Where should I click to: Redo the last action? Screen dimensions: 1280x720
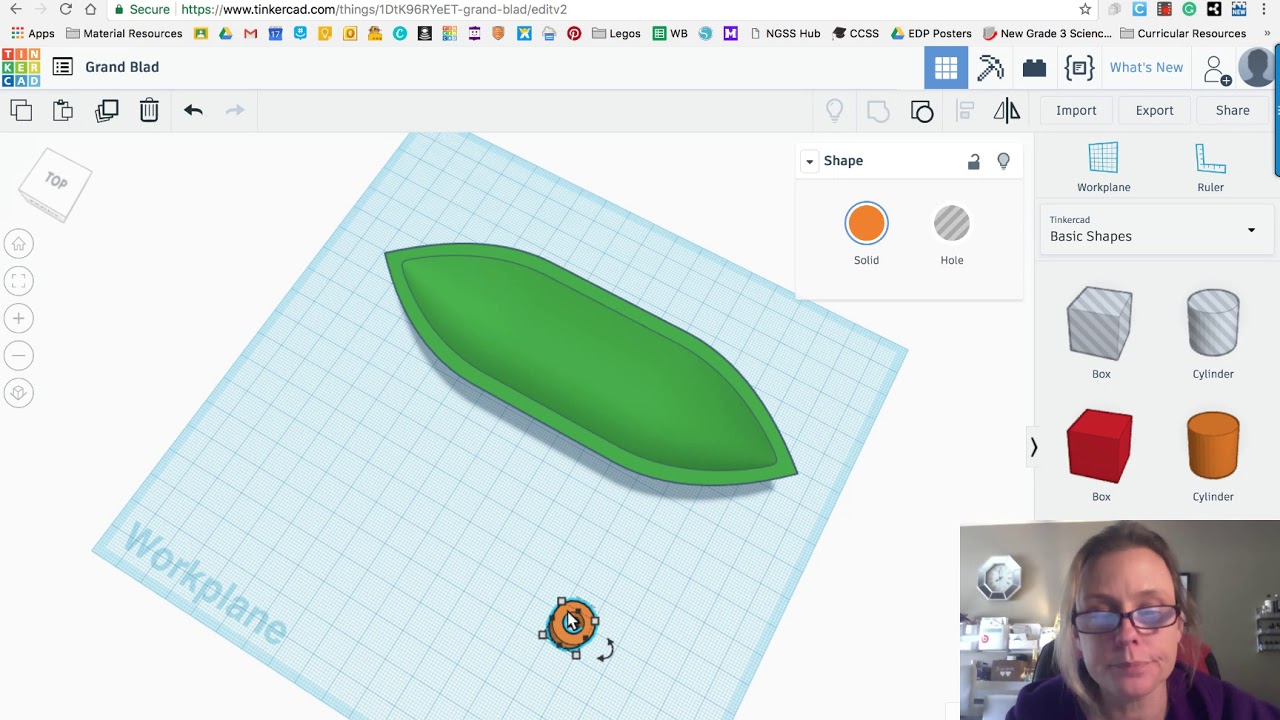235,110
